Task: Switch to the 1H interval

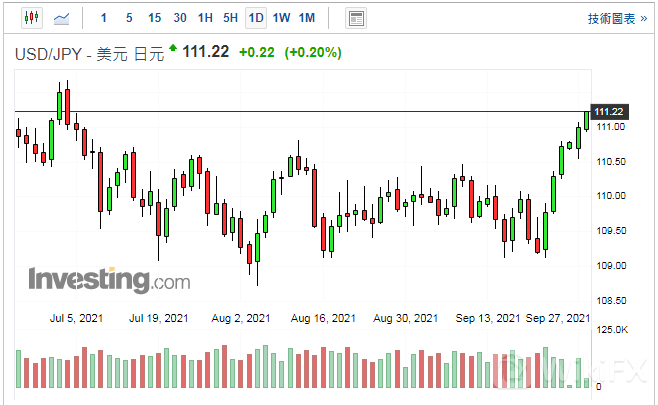Action: coord(205,18)
